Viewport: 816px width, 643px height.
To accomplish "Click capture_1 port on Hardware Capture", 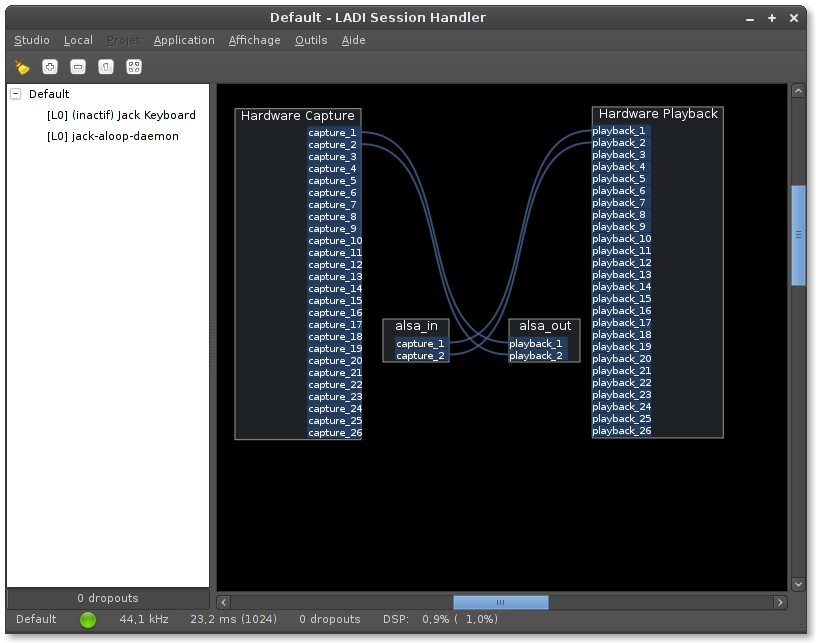I will click(x=333, y=132).
